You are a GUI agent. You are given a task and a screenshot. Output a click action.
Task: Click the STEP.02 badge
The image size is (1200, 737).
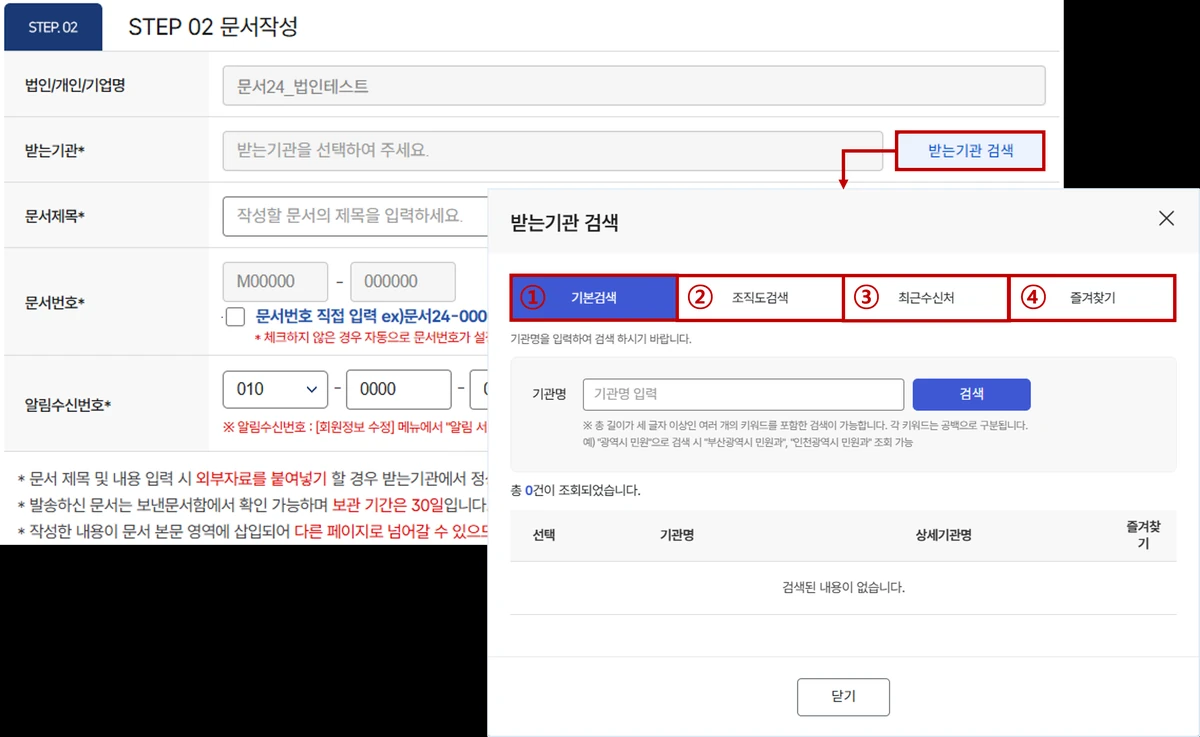tap(53, 27)
